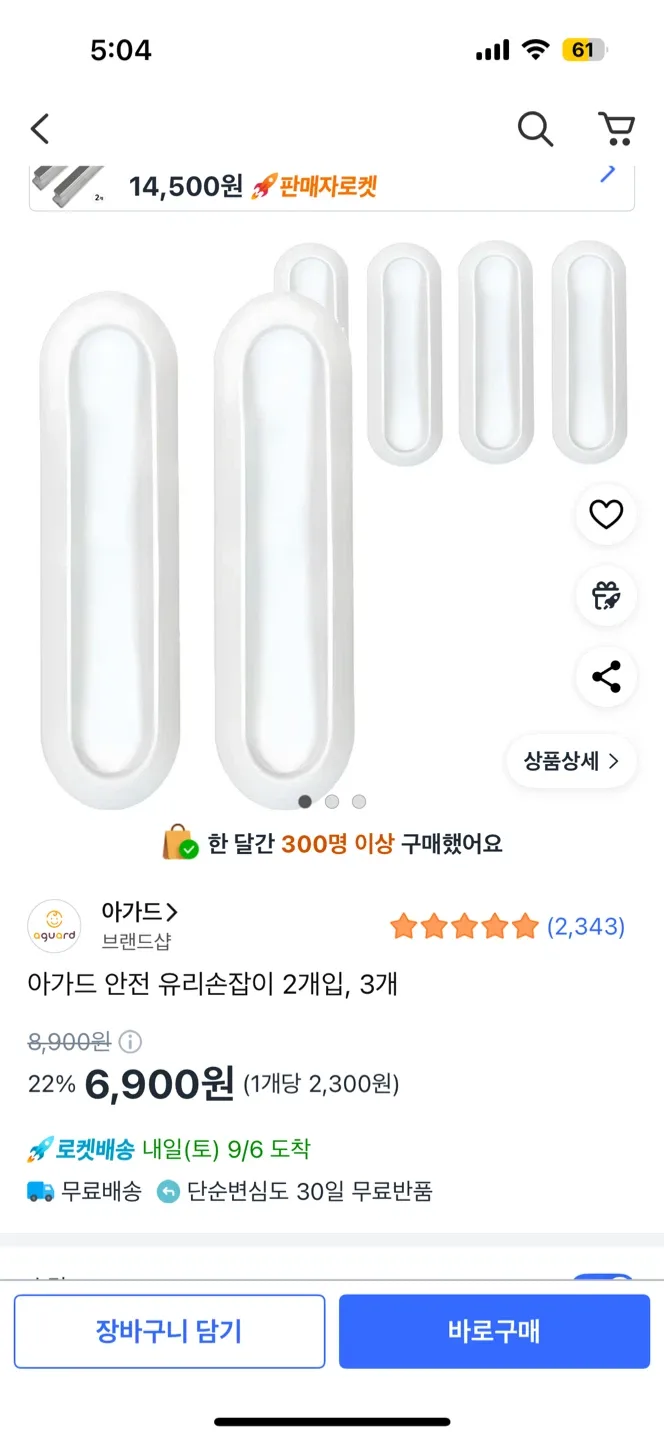Expand the 14,500원 banner chevron
The height and width of the screenshot is (1440, 664).
click(607, 175)
